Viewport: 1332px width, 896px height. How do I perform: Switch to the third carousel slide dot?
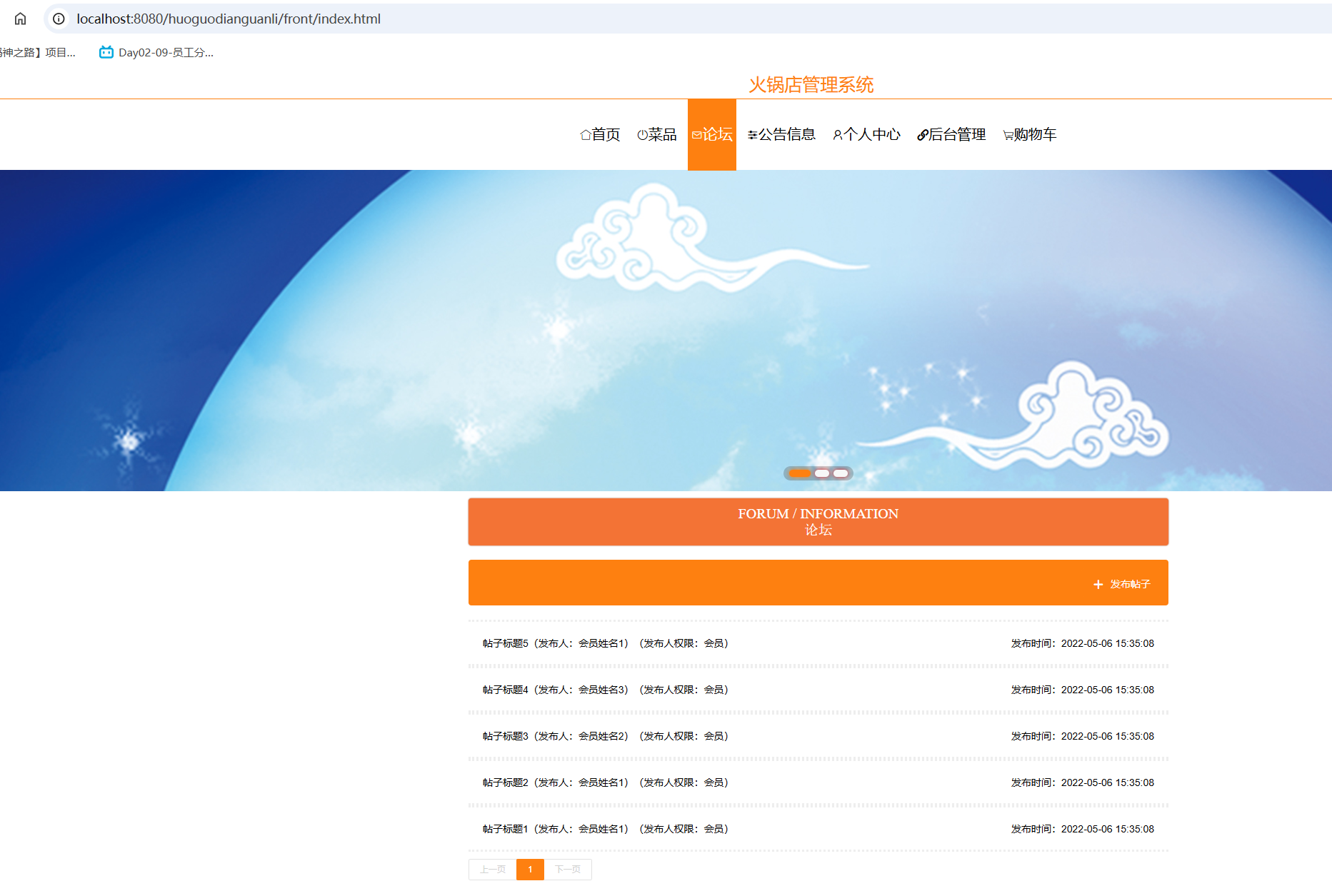point(841,473)
